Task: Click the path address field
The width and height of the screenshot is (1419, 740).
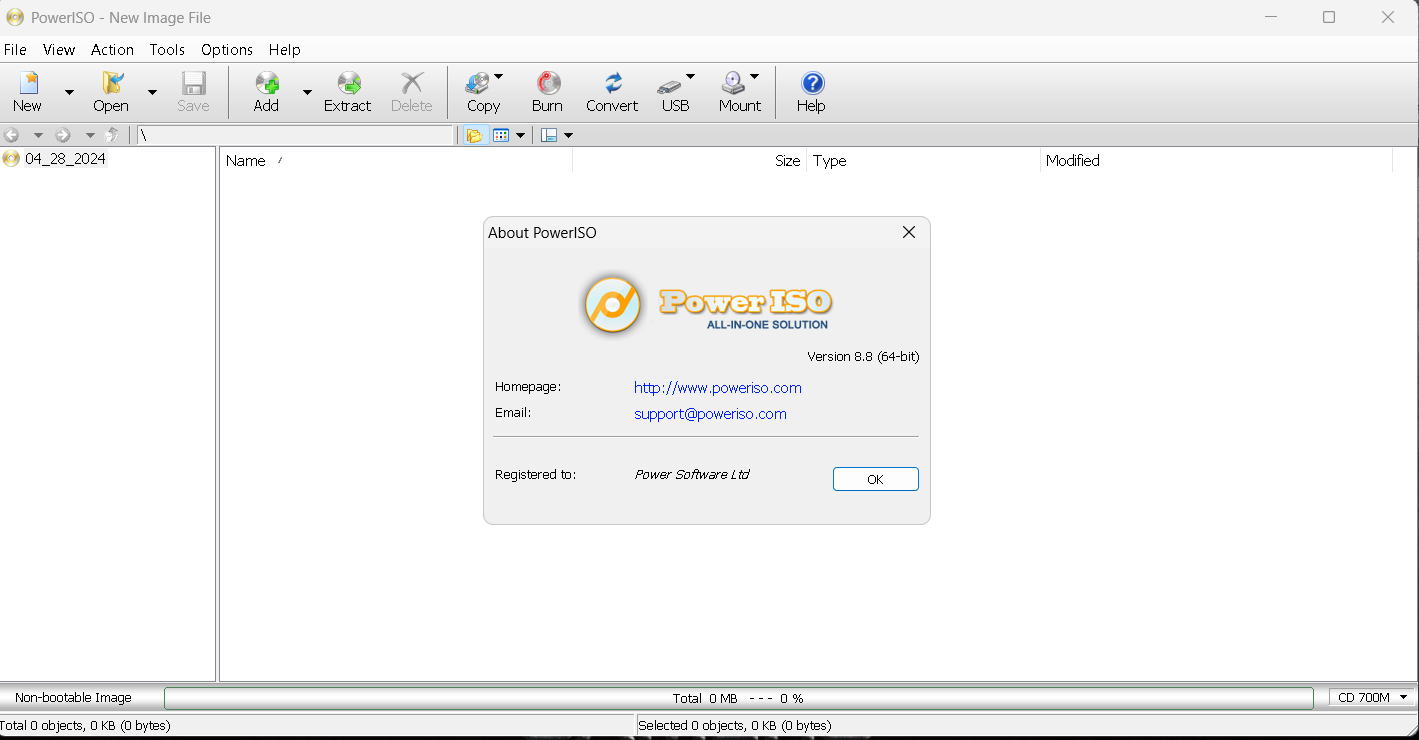Action: (x=295, y=135)
